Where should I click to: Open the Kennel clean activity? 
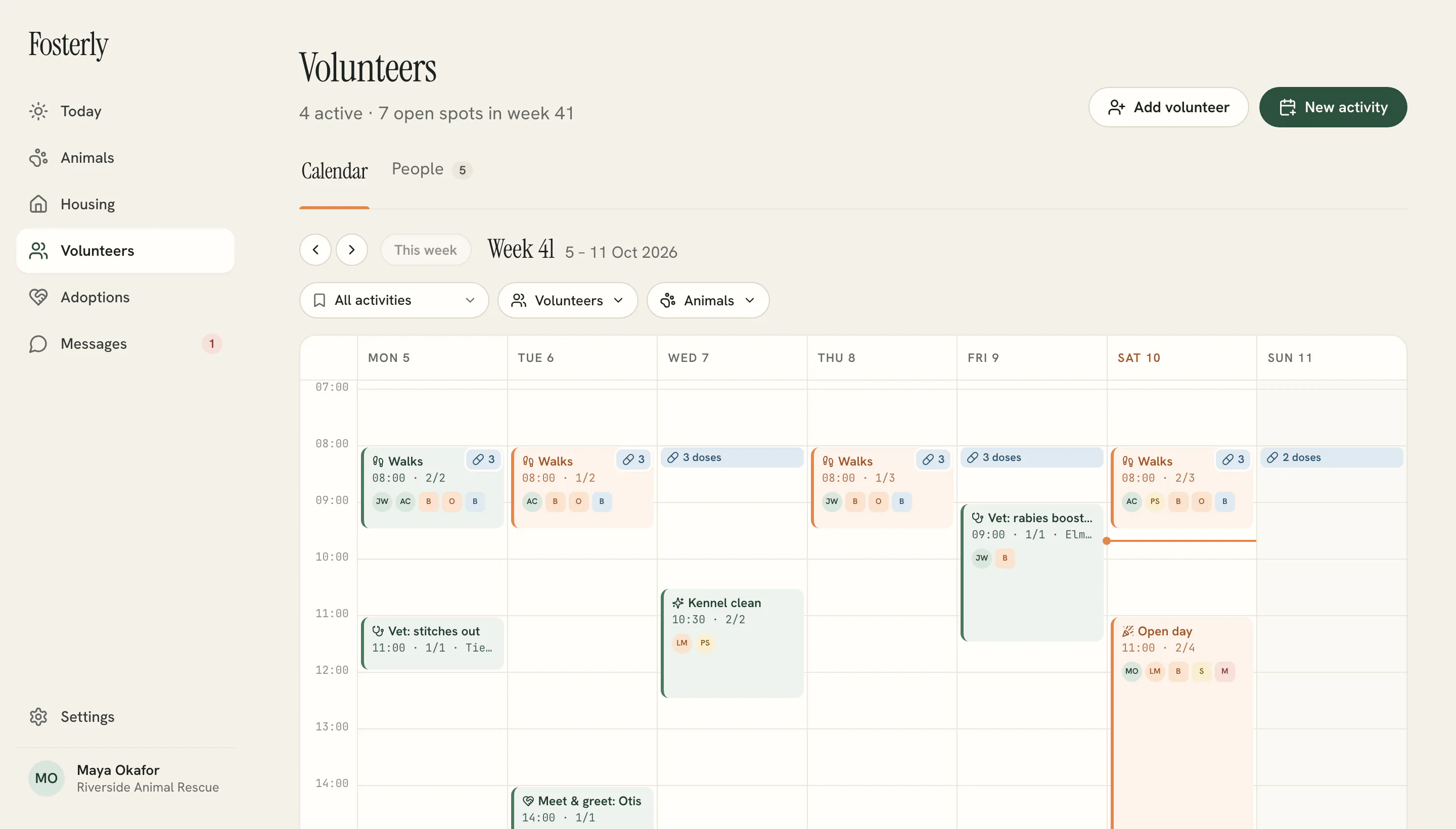point(732,643)
